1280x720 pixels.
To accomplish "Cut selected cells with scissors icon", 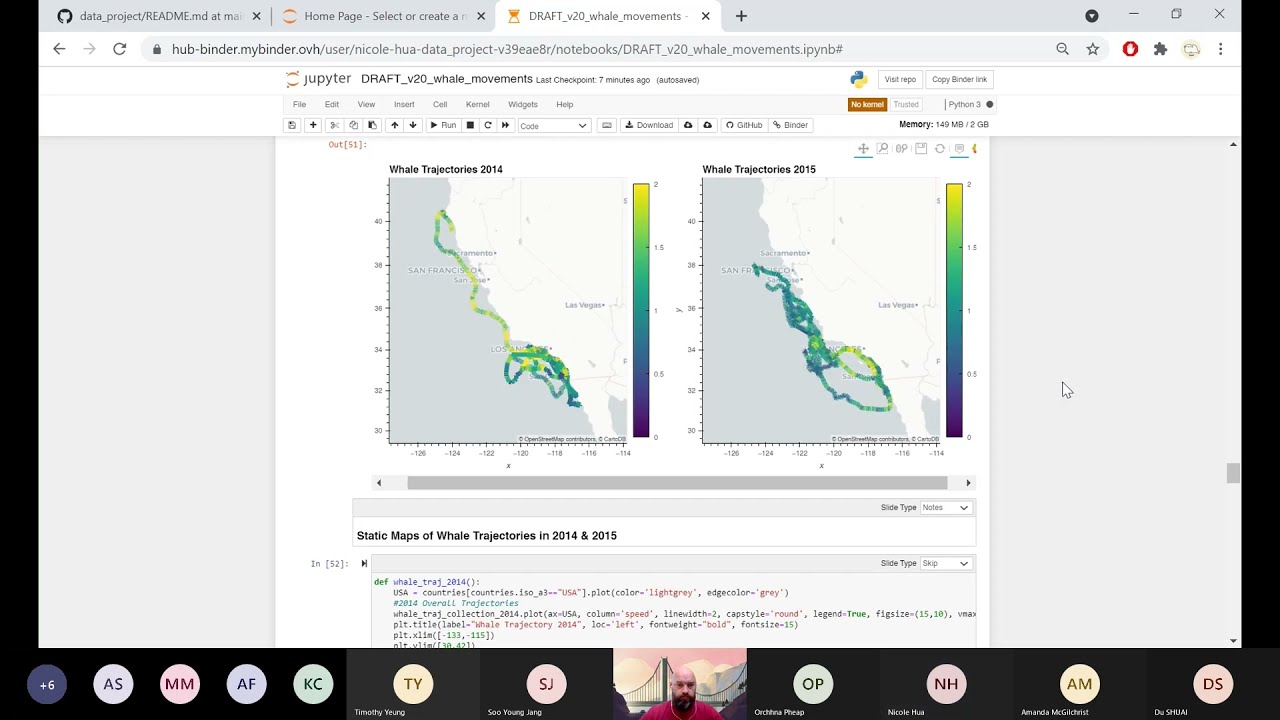I will point(334,125).
